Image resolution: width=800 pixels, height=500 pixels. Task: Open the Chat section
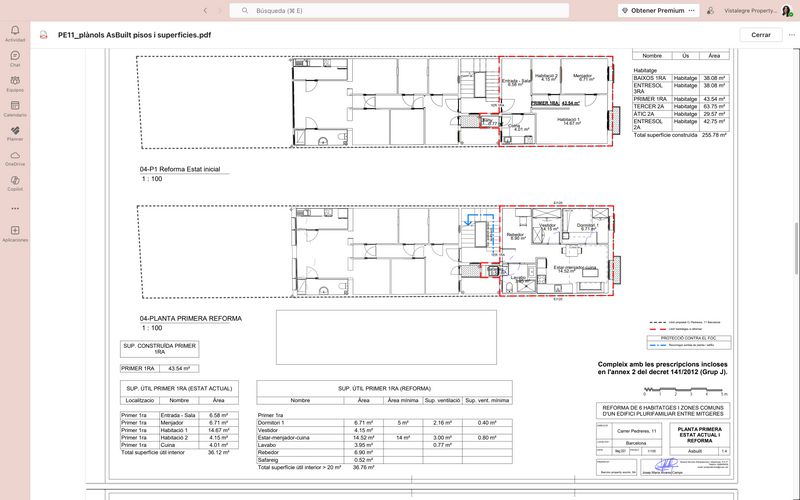tap(14, 58)
